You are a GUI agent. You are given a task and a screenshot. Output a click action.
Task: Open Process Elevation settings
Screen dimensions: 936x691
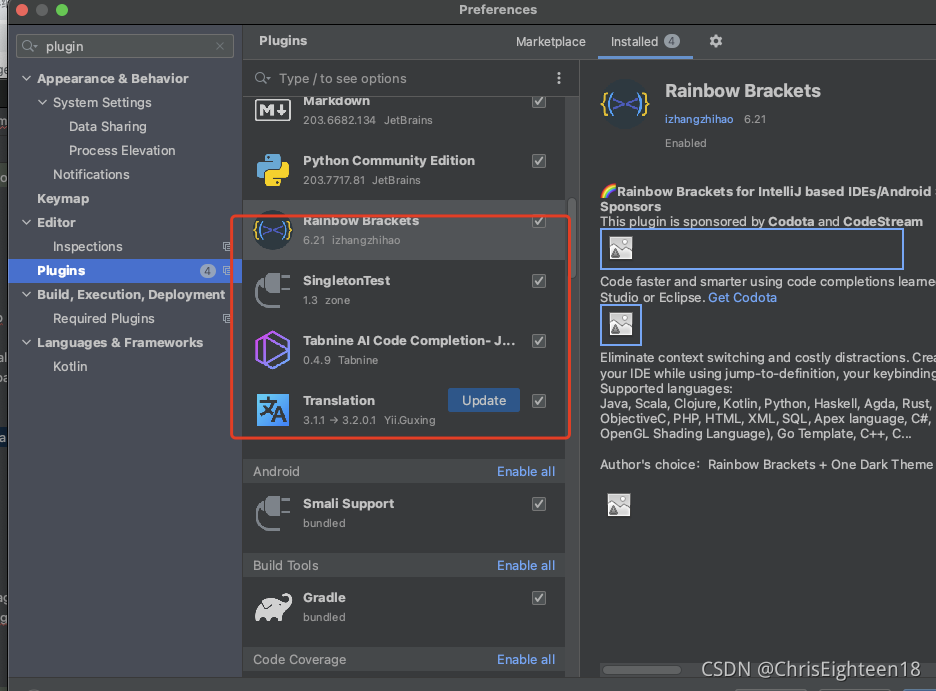(122, 150)
